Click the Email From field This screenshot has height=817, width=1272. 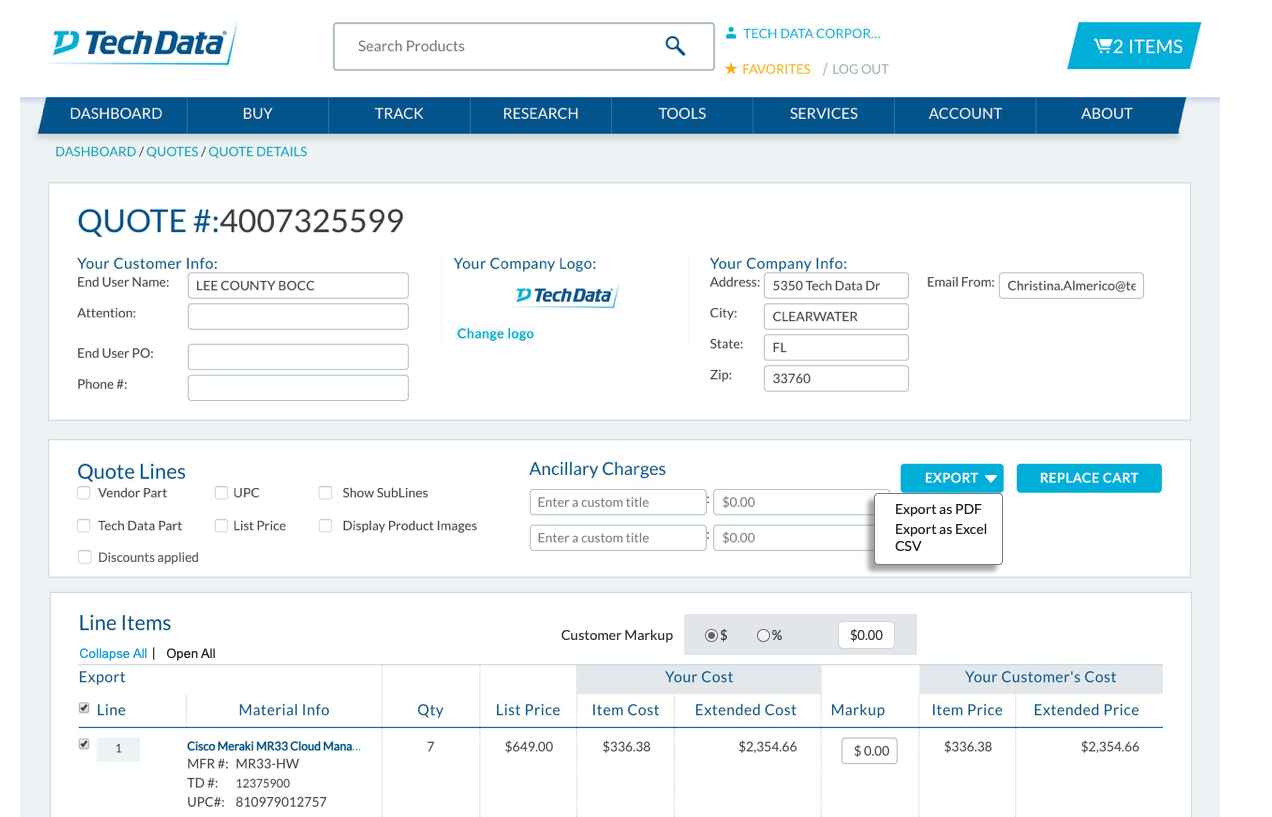click(x=1071, y=285)
